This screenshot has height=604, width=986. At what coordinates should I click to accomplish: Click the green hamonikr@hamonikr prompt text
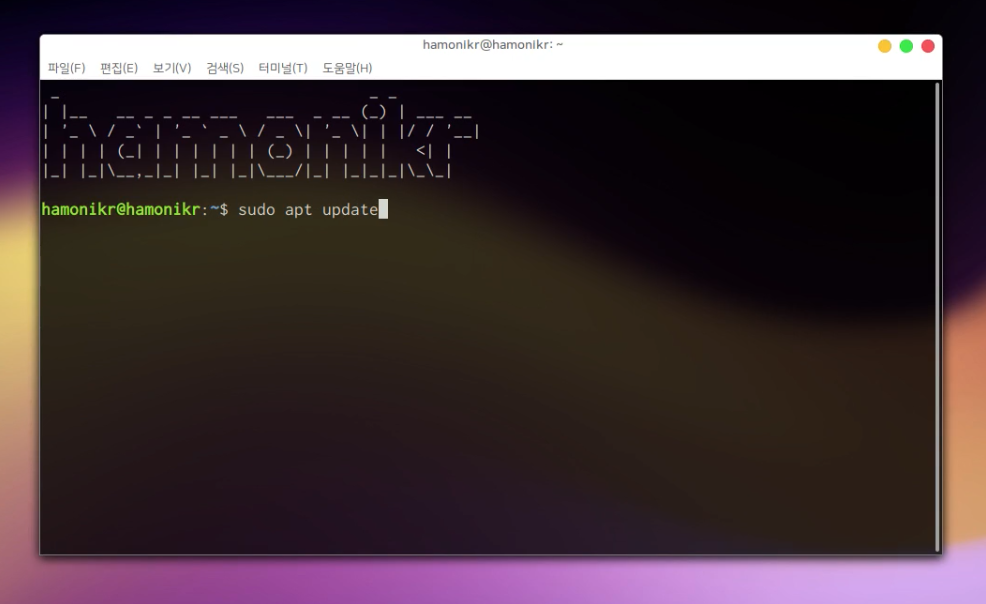(121, 210)
